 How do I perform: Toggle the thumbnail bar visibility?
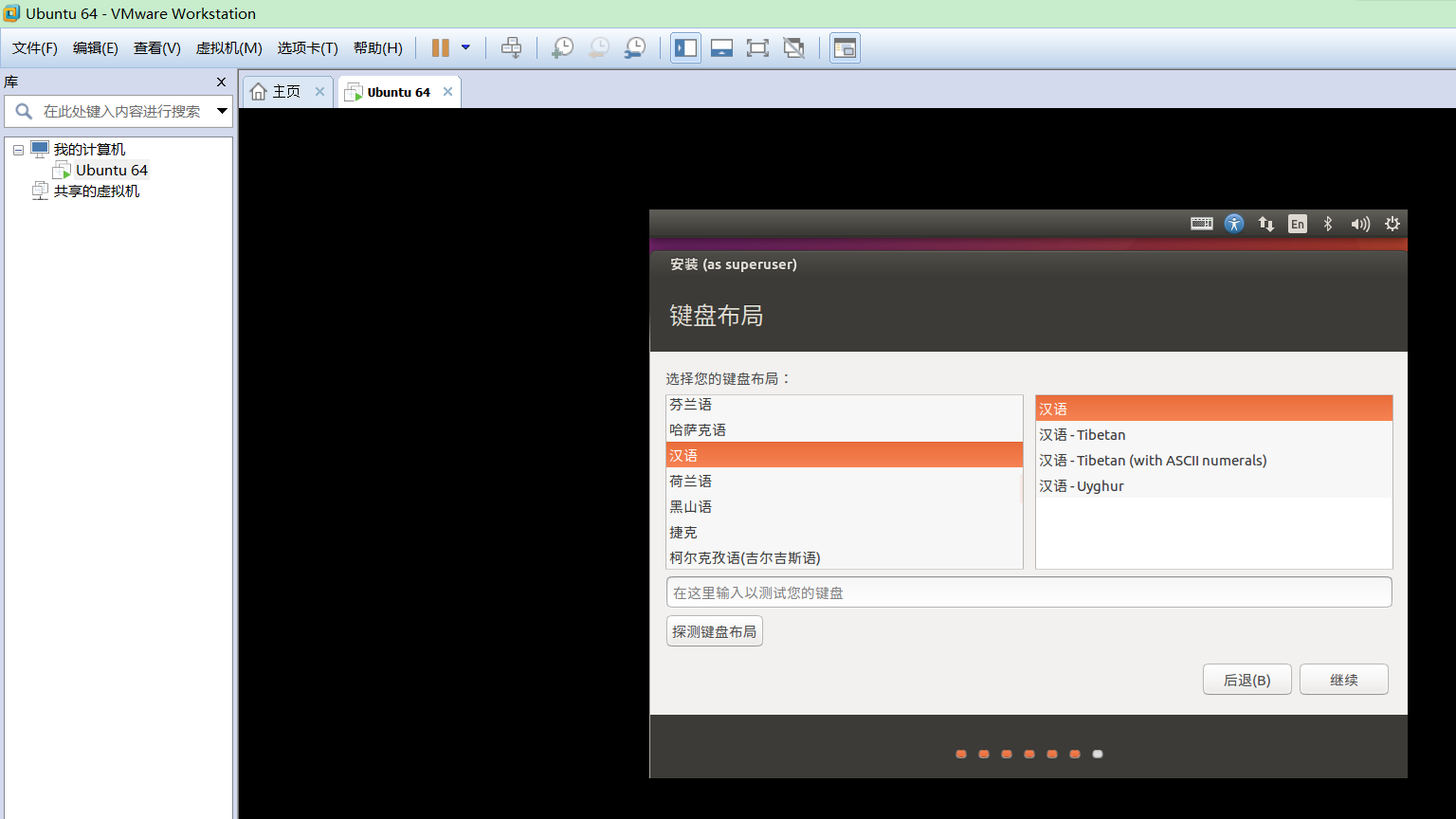pyautogui.click(x=721, y=47)
